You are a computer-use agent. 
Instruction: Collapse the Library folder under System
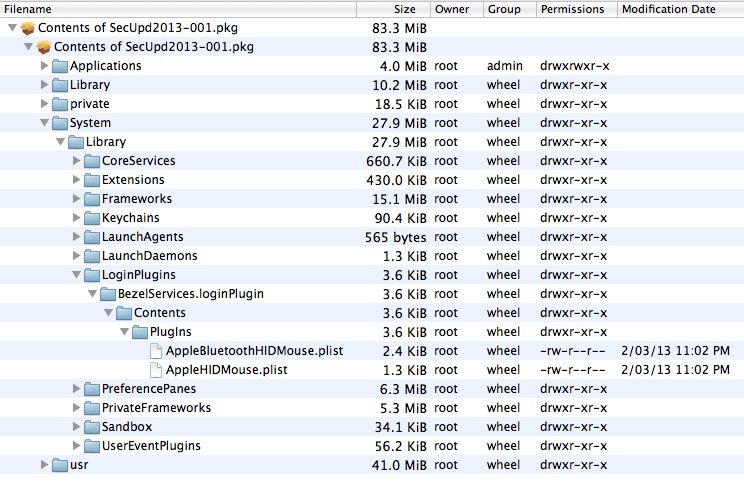point(61,141)
